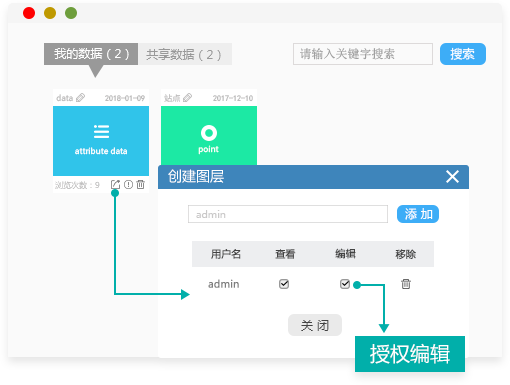
Task: Focus the keyword search input field
Action: tap(363, 54)
